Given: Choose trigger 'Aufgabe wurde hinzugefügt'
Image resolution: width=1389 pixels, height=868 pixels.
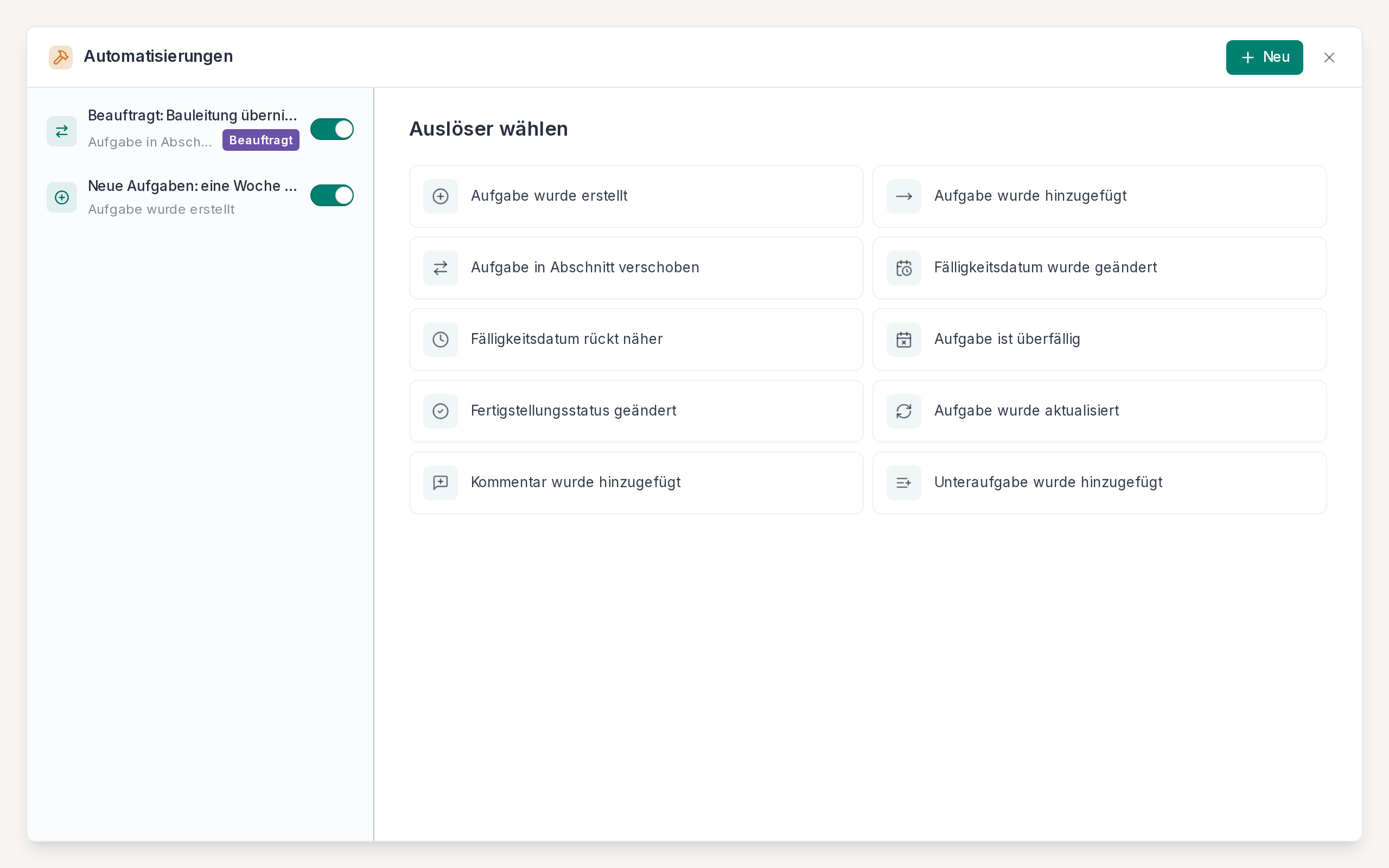Looking at the screenshot, I should (1099, 196).
